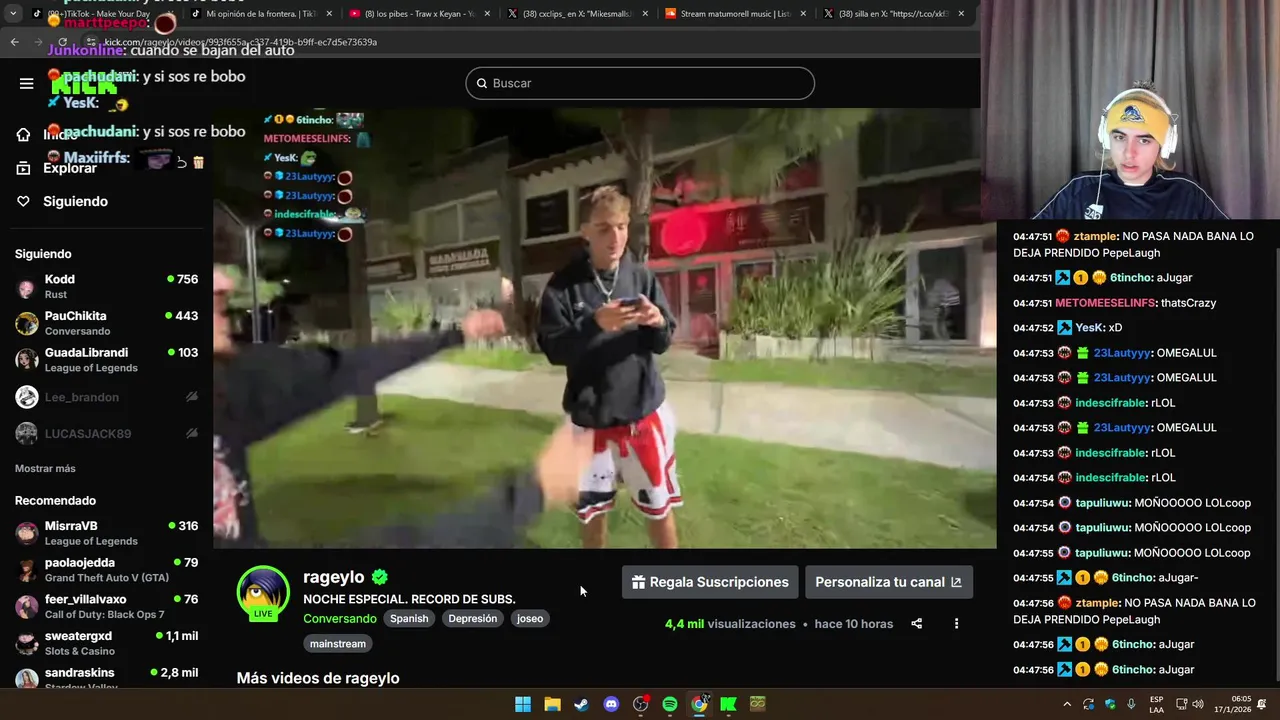The width and height of the screenshot is (1280, 720).
Task: Open Lee_brandon's offline channel
Action: pyautogui.click(x=106, y=397)
